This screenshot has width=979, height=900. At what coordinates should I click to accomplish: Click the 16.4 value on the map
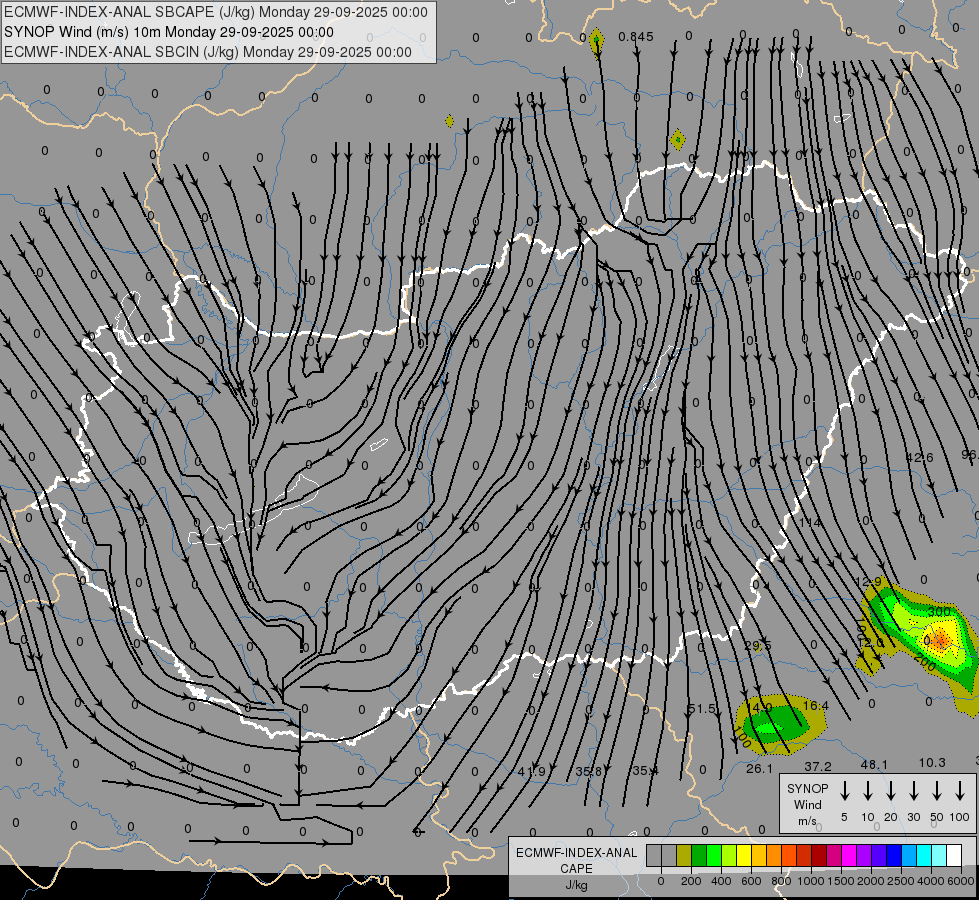815,706
